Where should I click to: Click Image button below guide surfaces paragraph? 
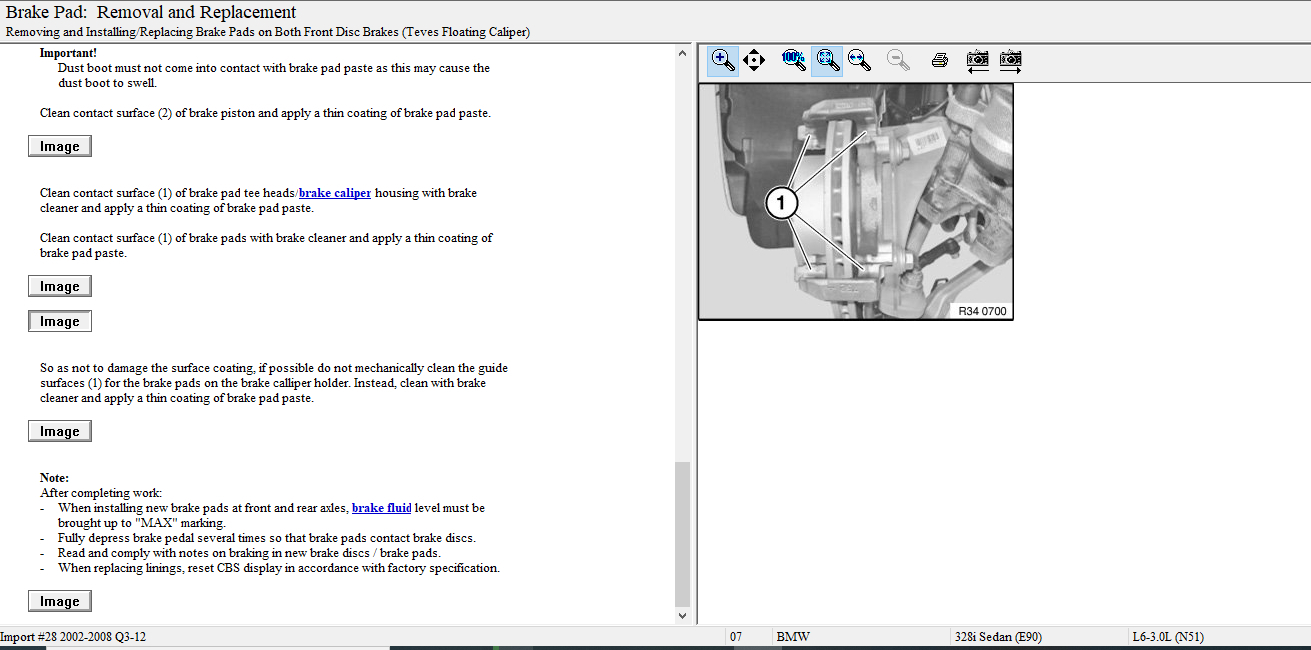(x=60, y=431)
